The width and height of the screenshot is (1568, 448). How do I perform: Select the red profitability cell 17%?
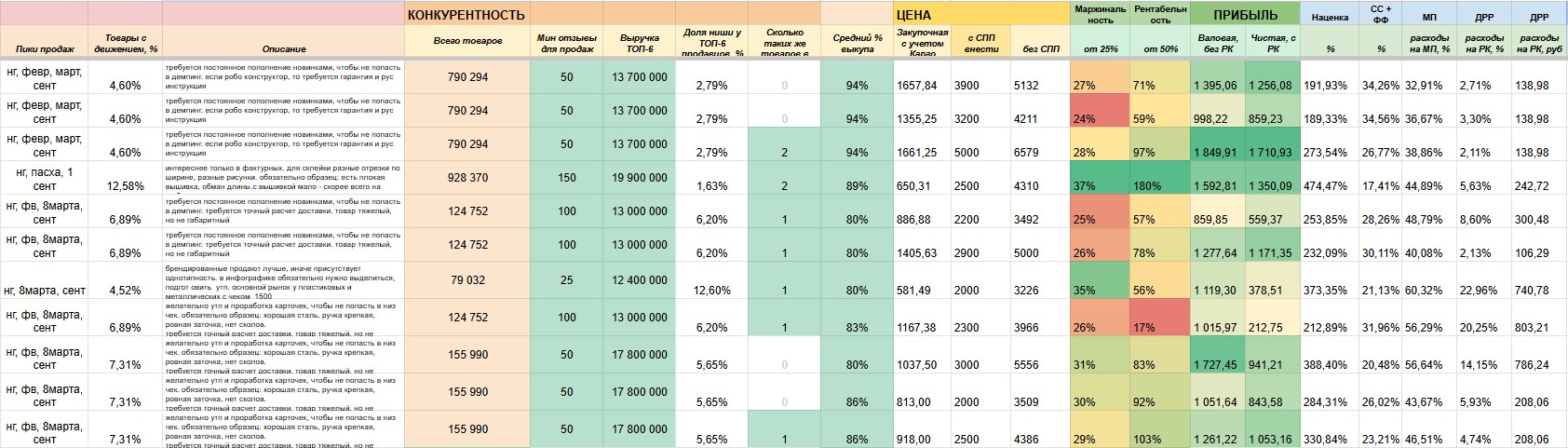tap(1159, 317)
